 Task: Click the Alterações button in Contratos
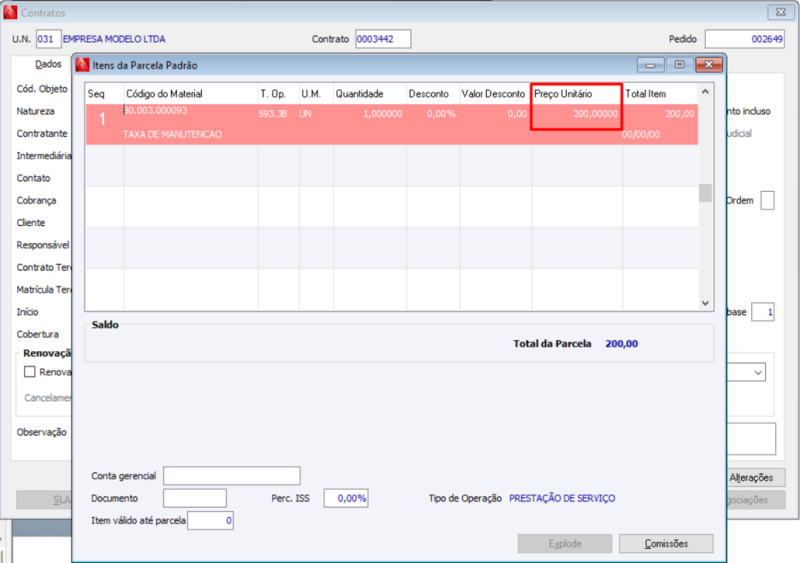click(756, 477)
